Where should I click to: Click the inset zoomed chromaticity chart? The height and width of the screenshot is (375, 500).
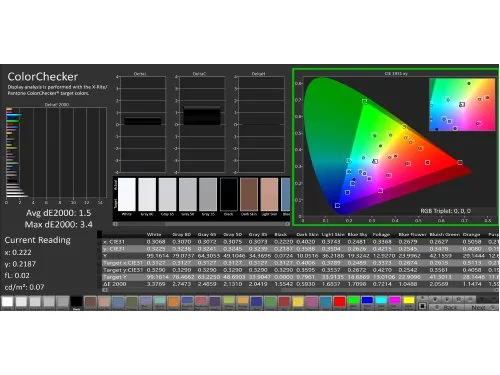click(462, 105)
